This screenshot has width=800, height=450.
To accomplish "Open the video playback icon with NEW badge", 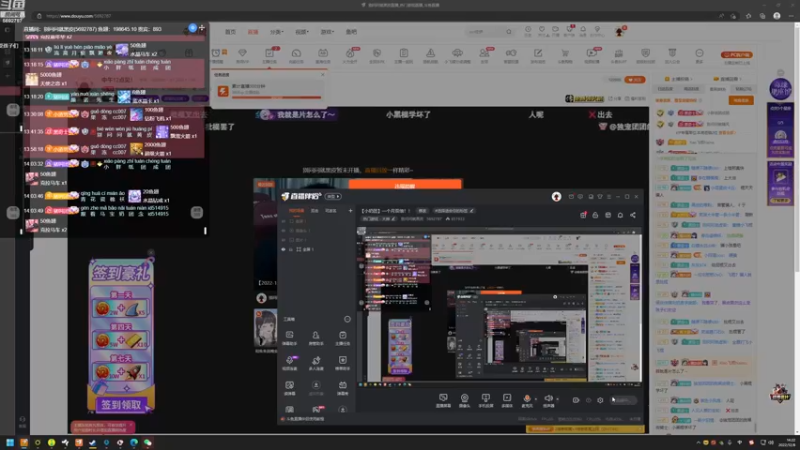I will tap(592, 53).
